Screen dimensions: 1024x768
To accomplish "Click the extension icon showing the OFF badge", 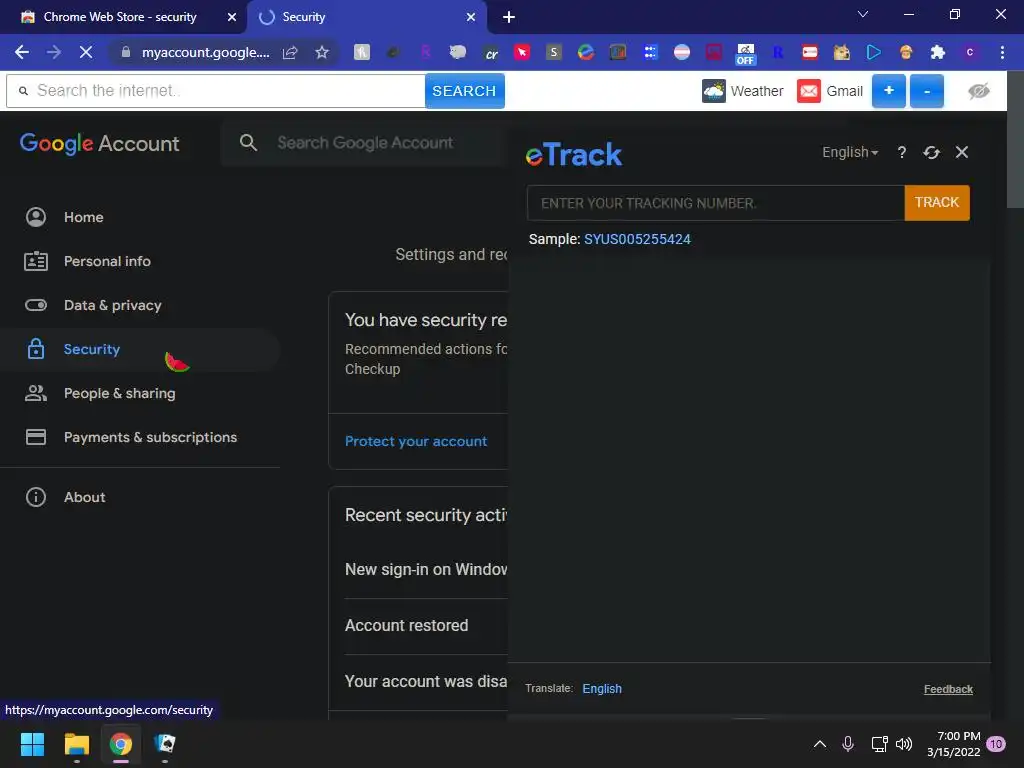I will click(x=745, y=54).
